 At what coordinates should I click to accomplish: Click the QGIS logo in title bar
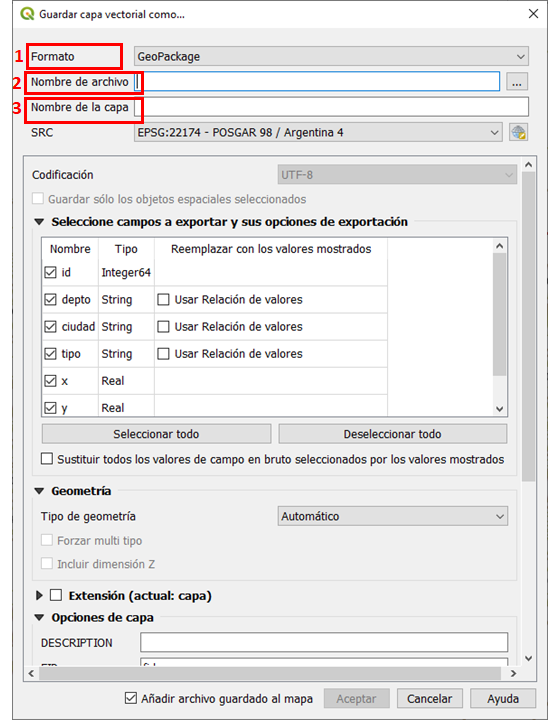coord(27,14)
